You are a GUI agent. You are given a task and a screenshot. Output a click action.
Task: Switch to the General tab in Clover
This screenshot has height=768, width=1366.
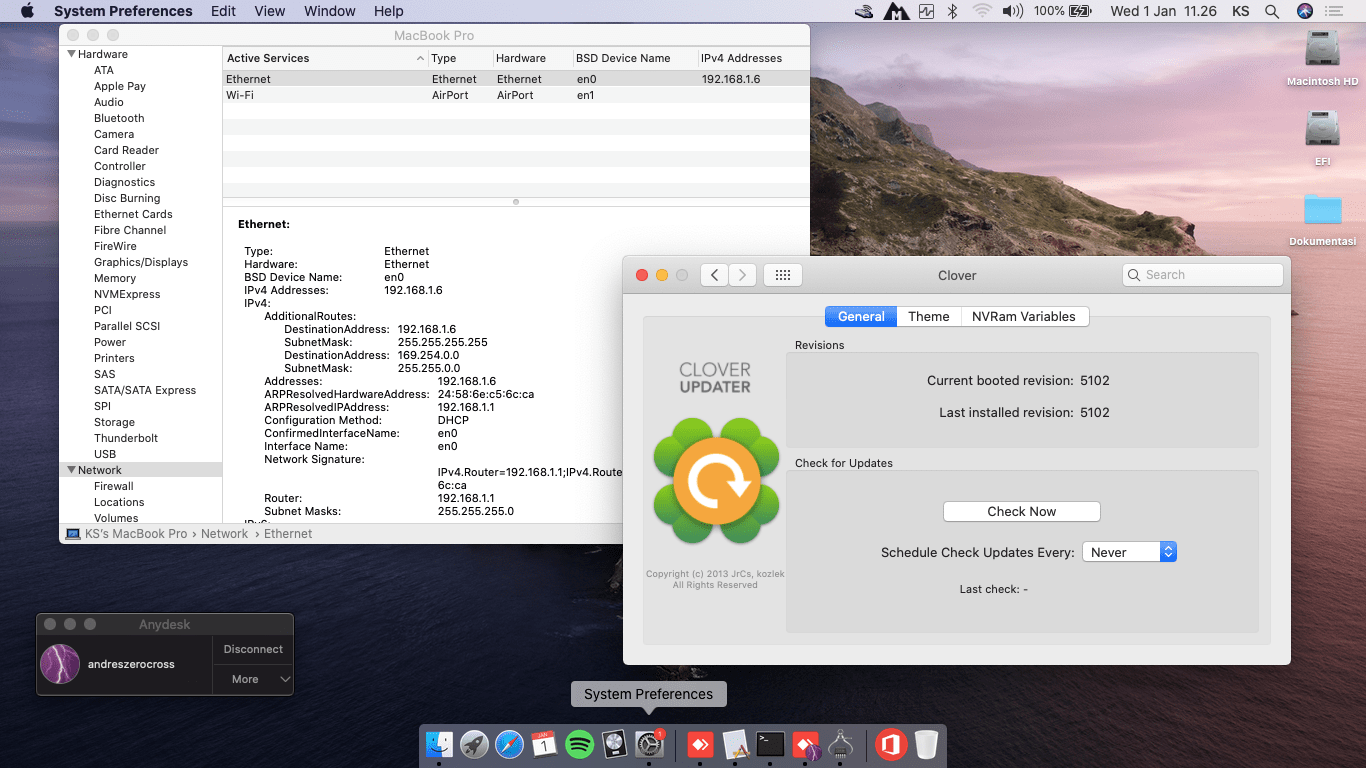tap(861, 316)
